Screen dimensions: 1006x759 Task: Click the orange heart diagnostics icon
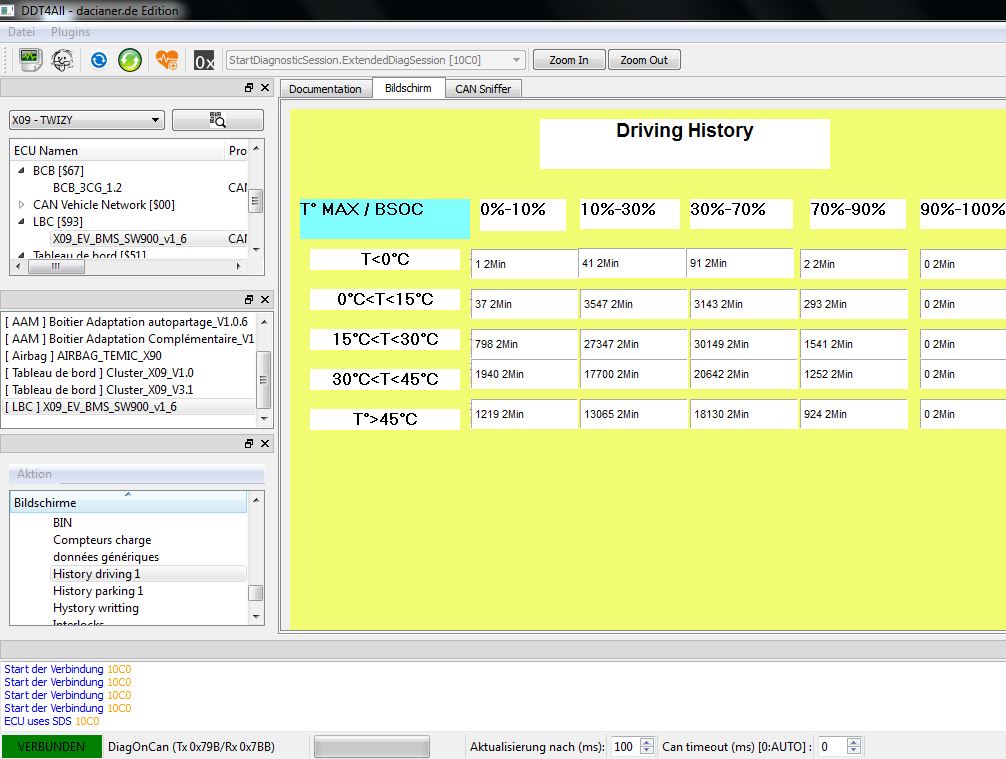[x=167, y=60]
